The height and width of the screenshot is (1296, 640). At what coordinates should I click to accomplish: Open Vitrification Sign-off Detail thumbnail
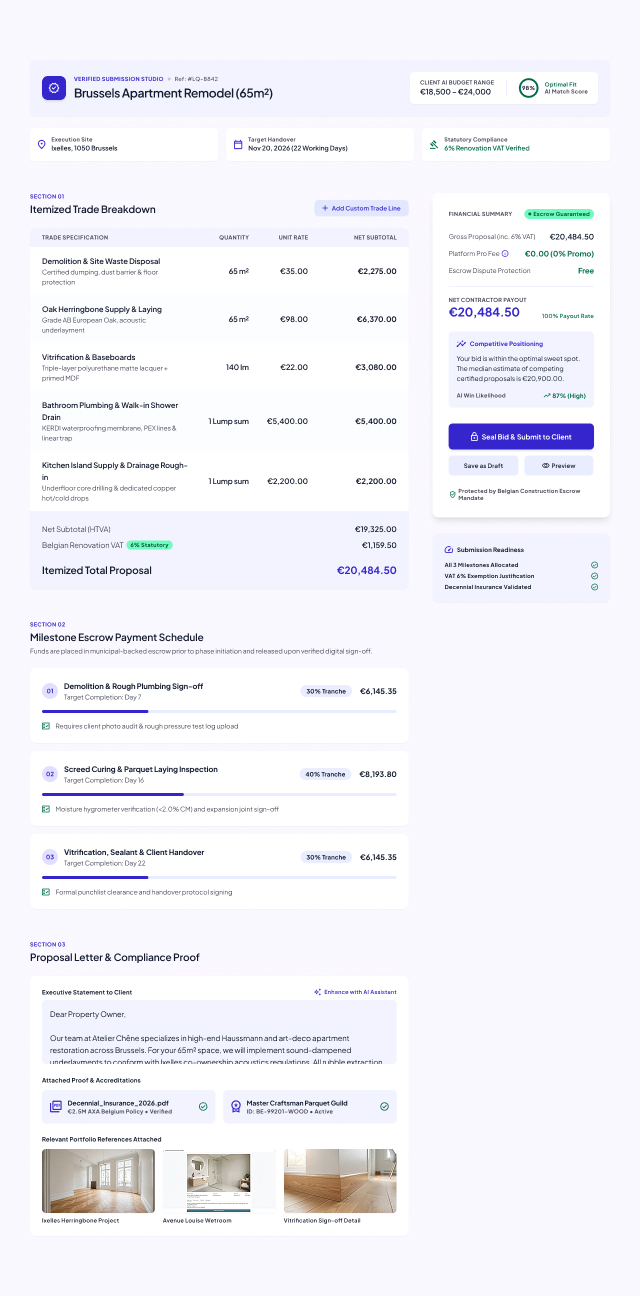340,1181
